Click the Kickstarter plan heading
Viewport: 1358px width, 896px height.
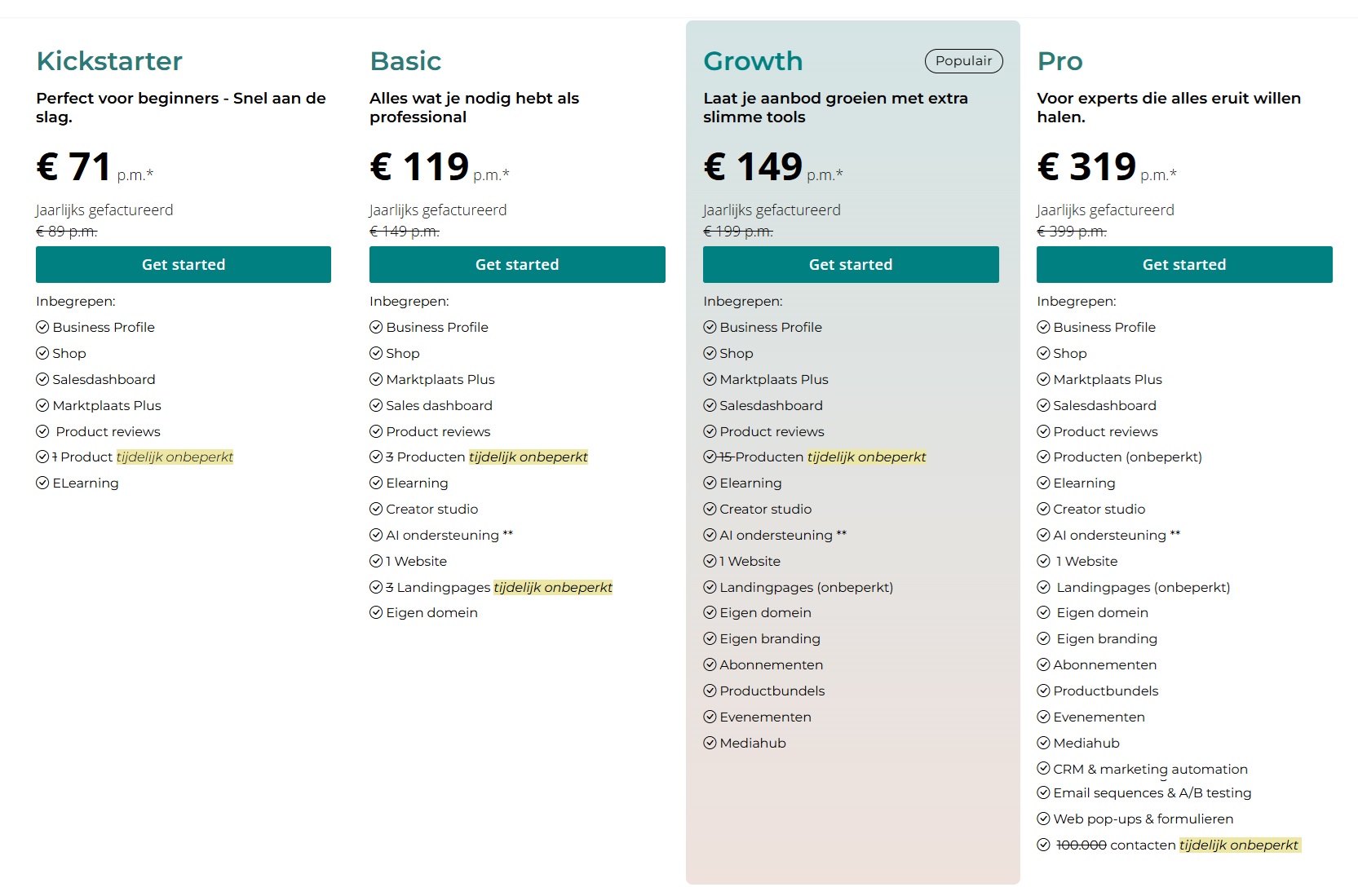[x=109, y=61]
